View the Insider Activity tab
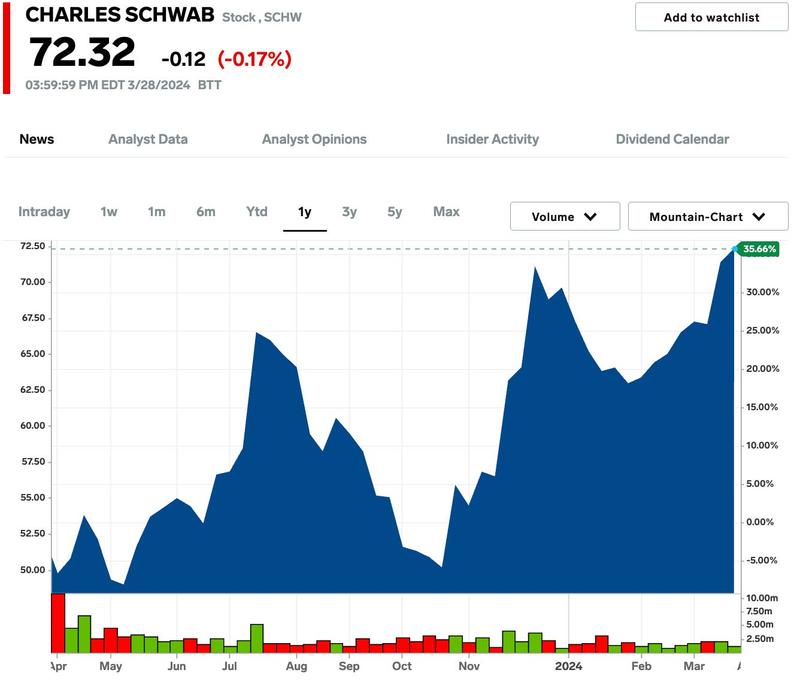This screenshot has width=800, height=691. [x=492, y=139]
